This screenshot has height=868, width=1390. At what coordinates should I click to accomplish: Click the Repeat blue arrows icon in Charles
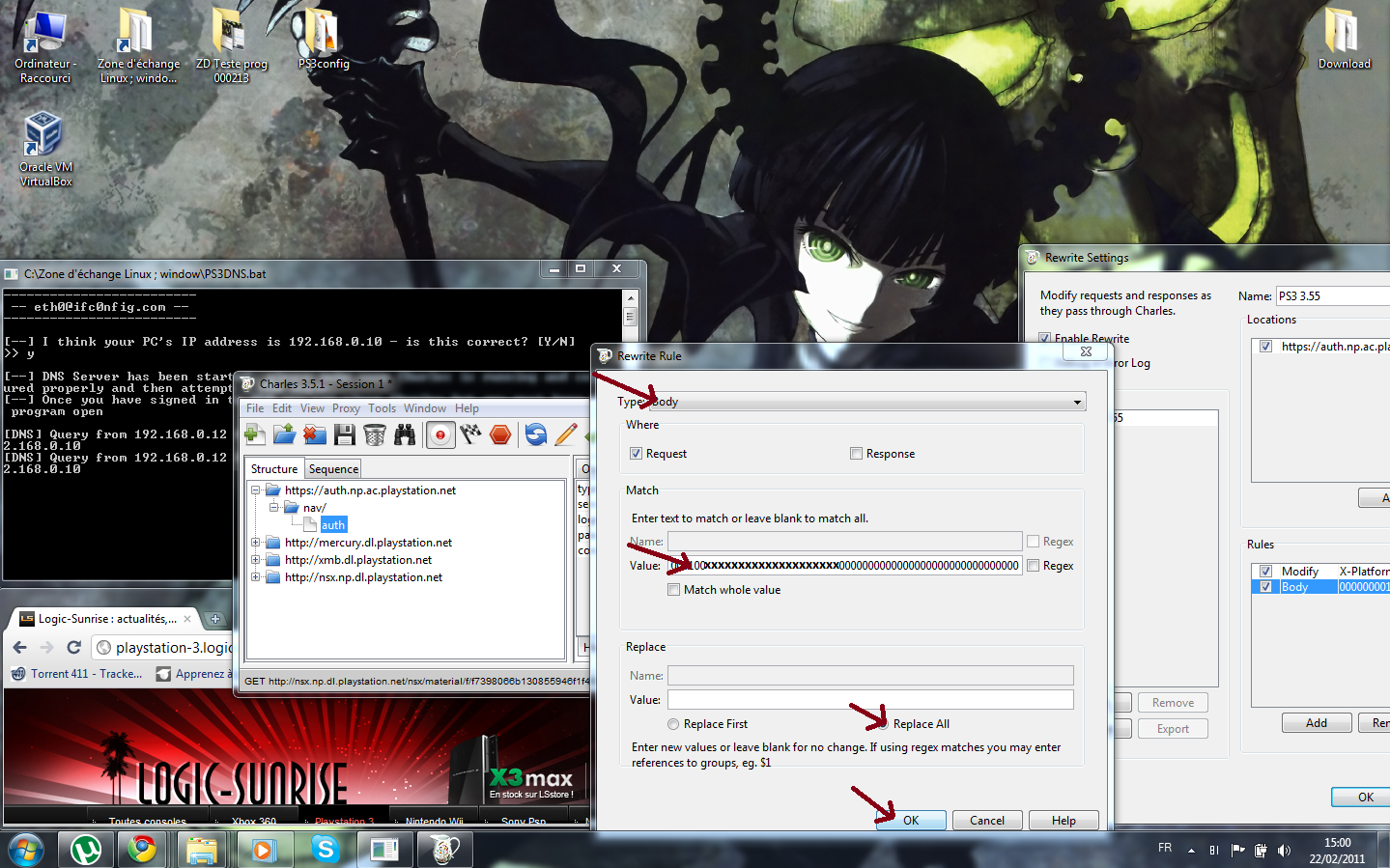point(536,434)
